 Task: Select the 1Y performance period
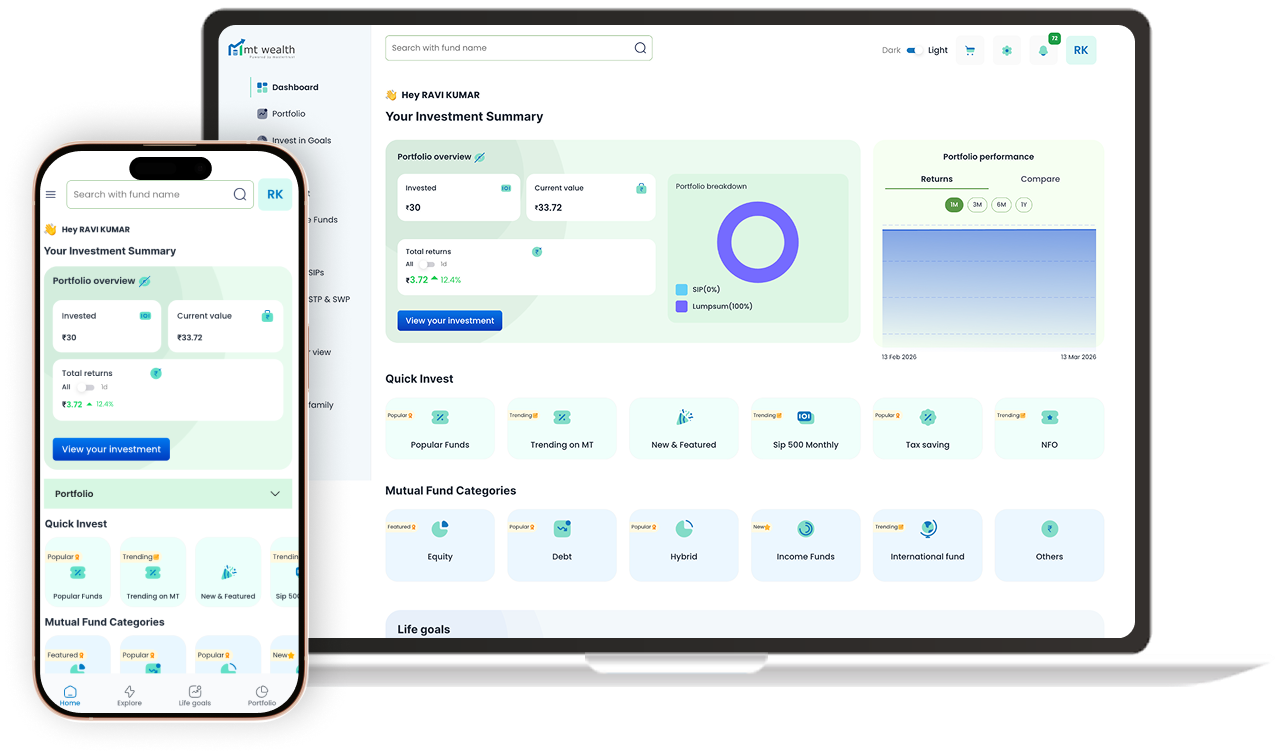[x=1023, y=205]
